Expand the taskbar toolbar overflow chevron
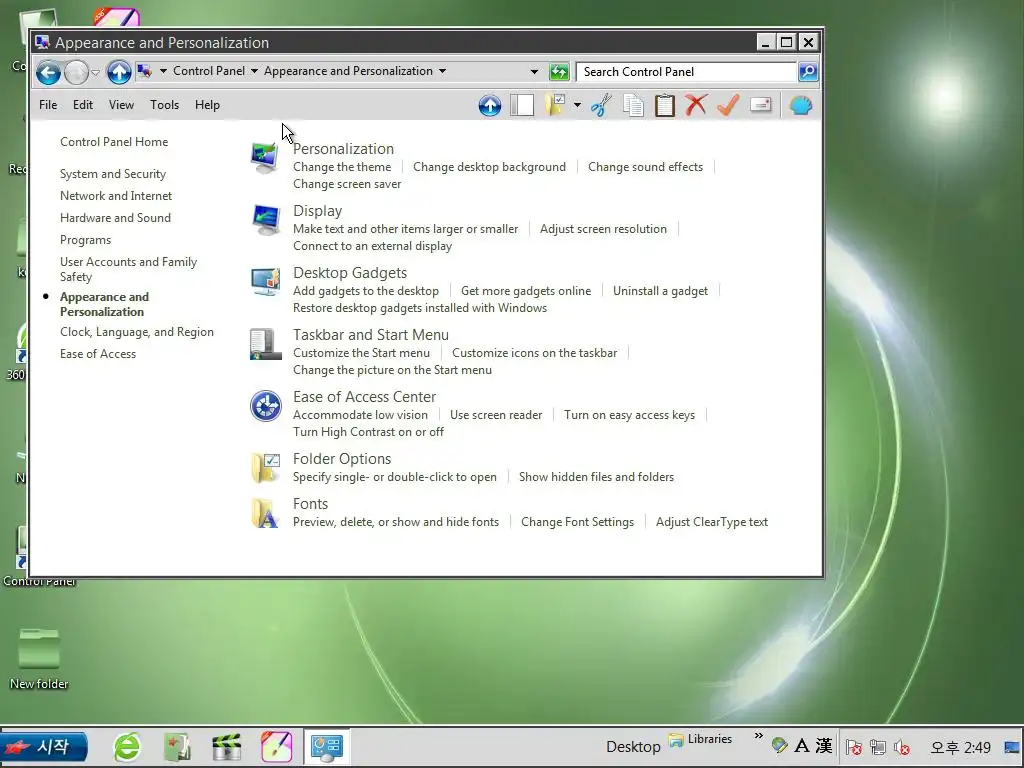Image resolution: width=1024 pixels, height=768 pixels. (x=758, y=736)
